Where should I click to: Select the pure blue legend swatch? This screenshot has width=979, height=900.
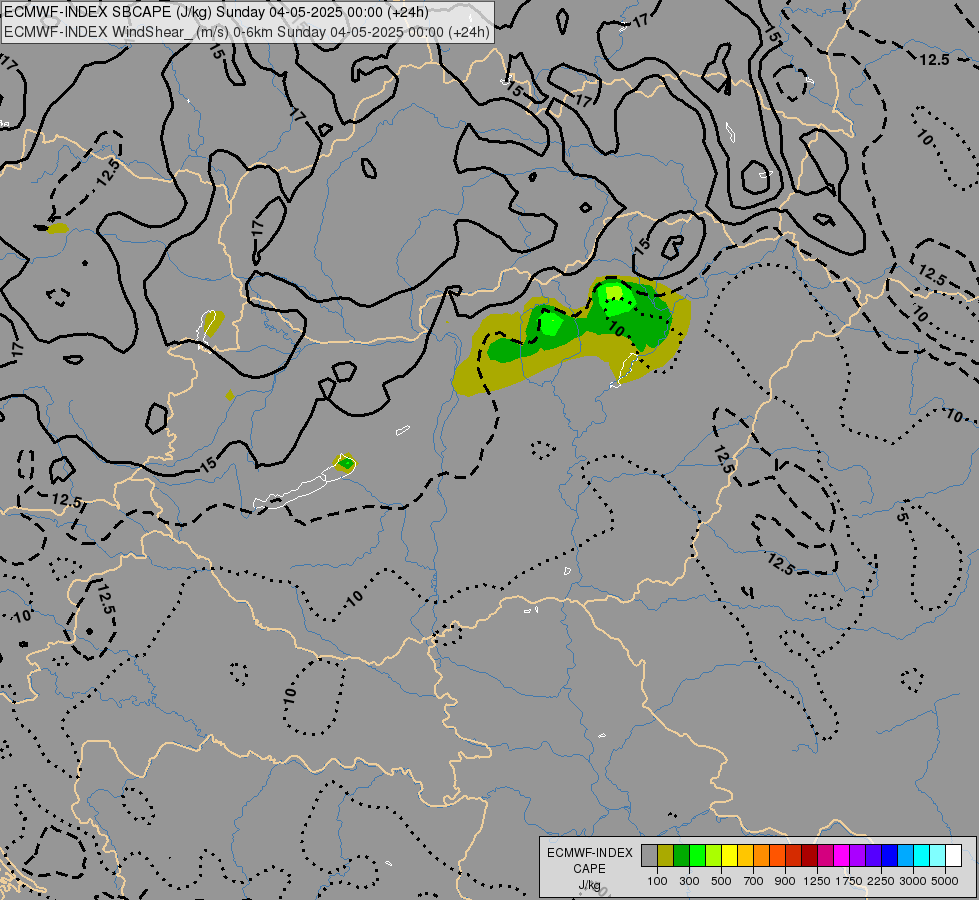889,856
